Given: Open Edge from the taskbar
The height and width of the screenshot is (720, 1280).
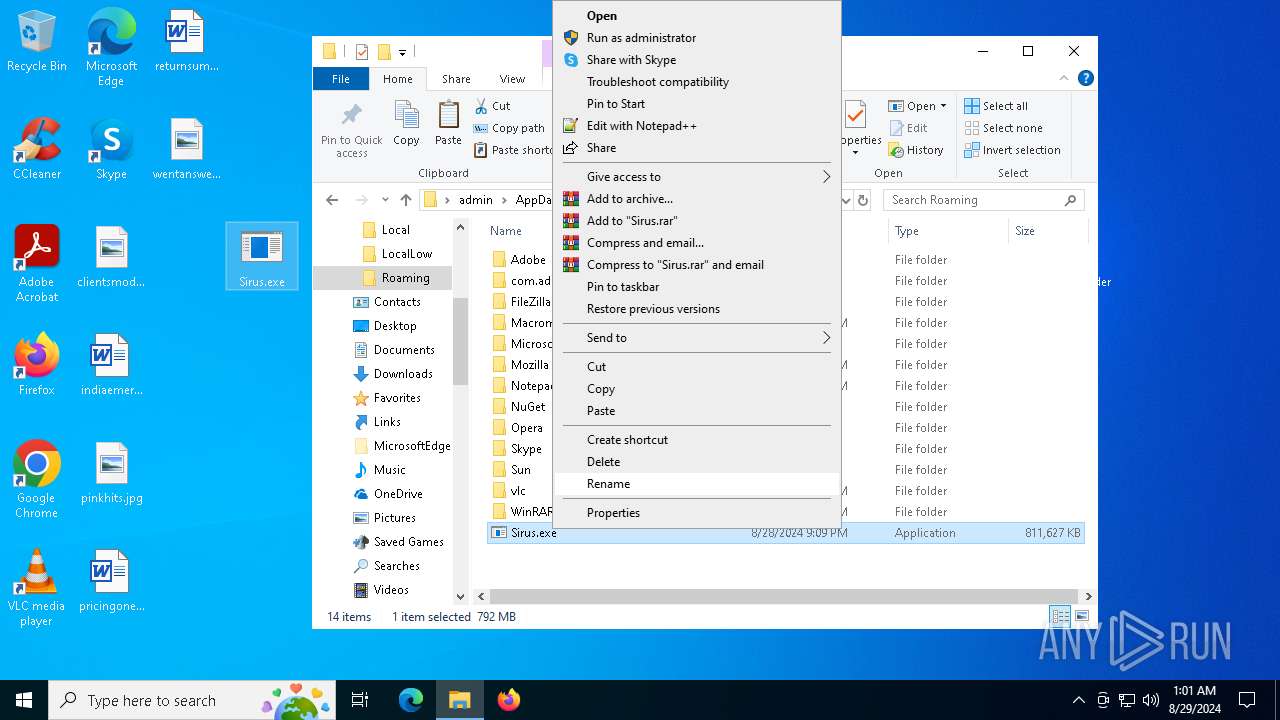Looking at the screenshot, I should pos(411,700).
